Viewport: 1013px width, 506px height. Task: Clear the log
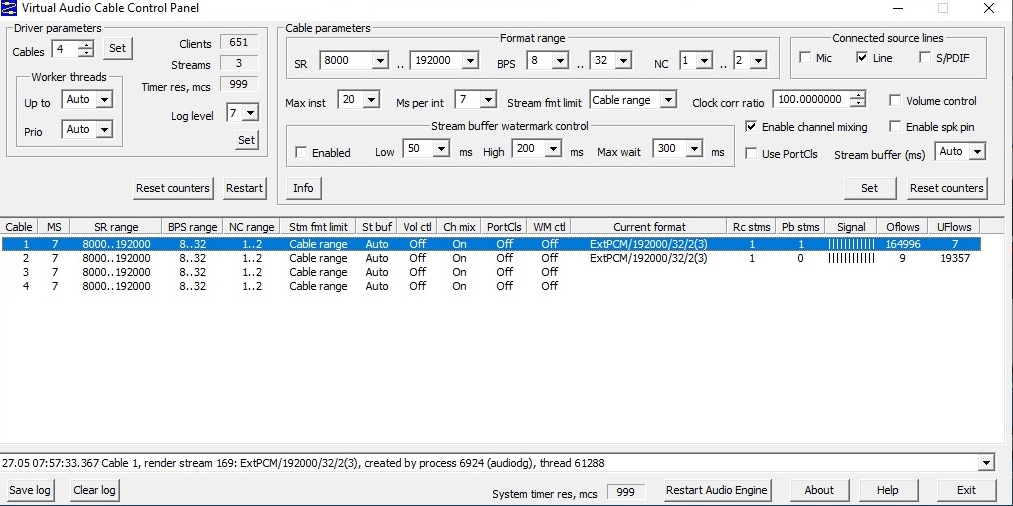coord(94,490)
